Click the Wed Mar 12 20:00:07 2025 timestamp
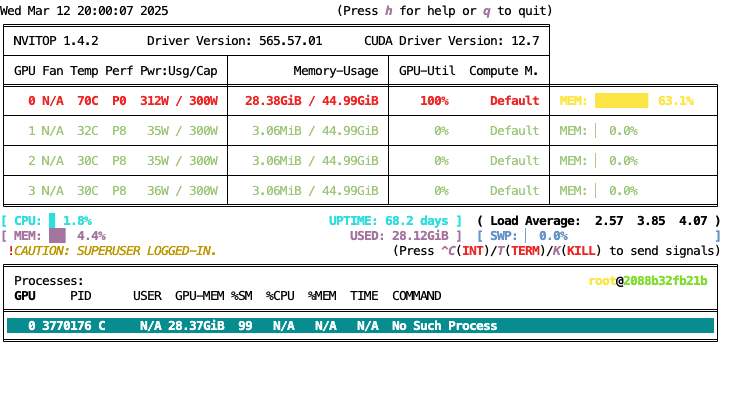Screen dimensions: 739x418 84,11
